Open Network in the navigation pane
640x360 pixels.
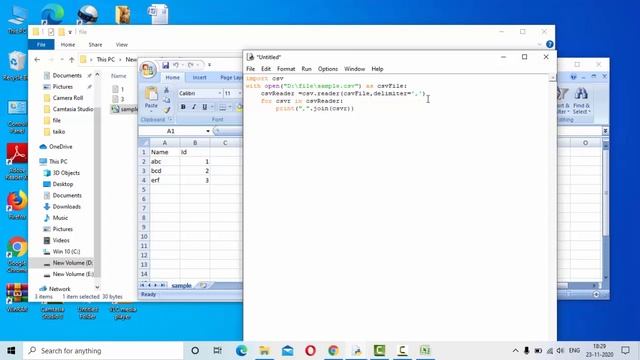[x=55, y=289]
